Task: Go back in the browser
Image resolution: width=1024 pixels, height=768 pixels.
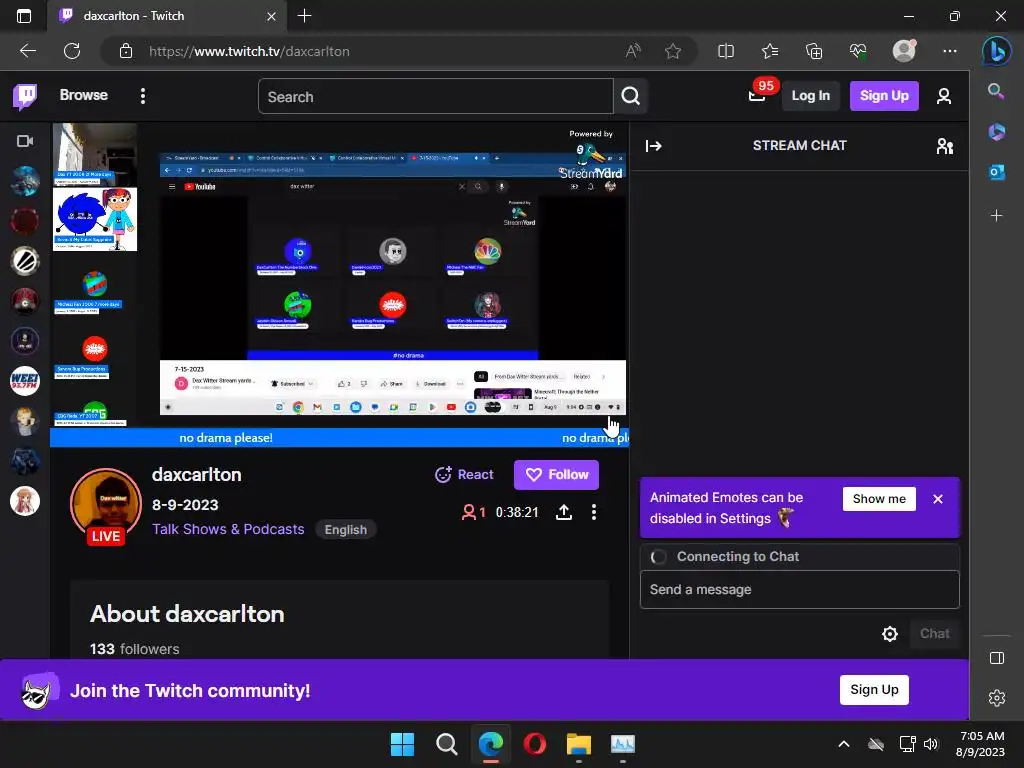Action: pos(27,51)
